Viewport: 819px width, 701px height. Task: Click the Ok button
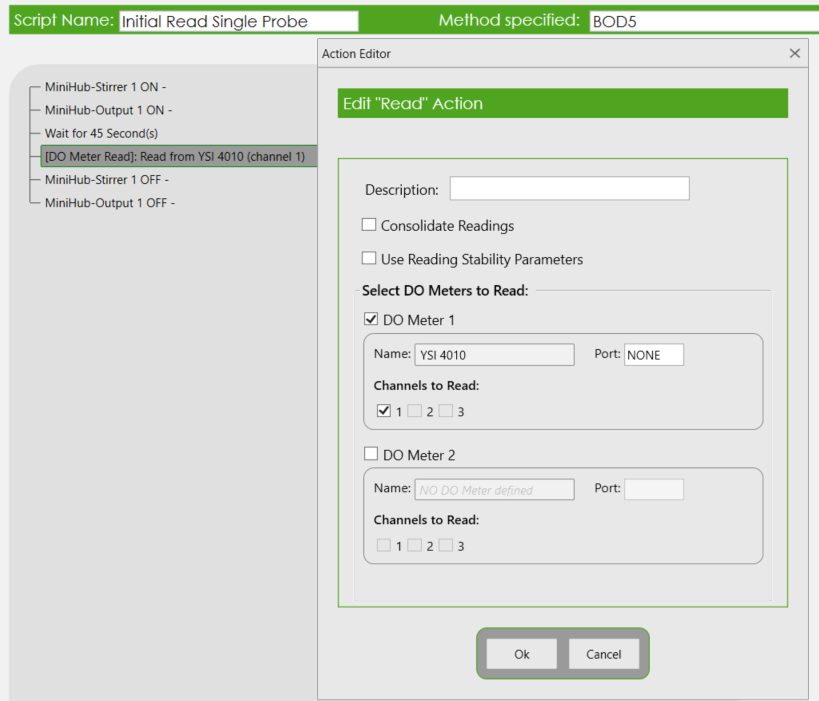pyautogui.click(x=521, y=654)
